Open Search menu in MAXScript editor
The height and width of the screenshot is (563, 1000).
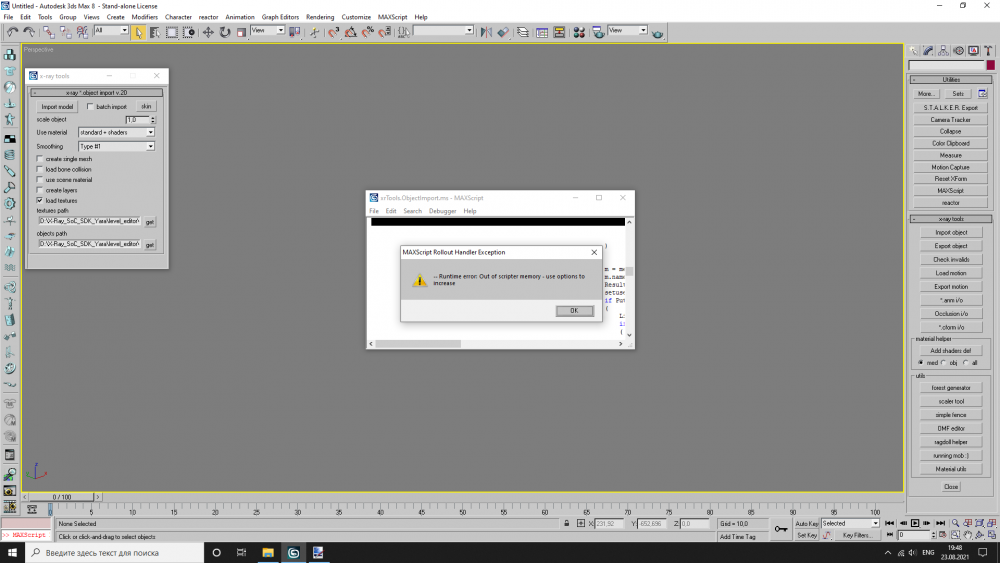[412, 211]
